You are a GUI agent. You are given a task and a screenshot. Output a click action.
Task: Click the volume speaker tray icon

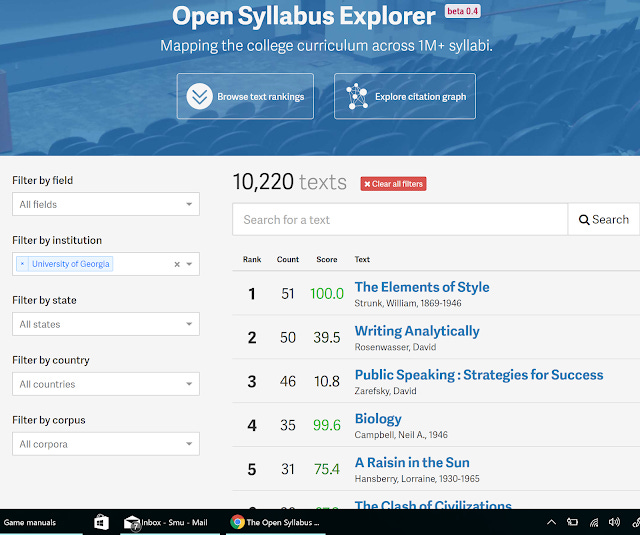[x=614, y=522]
